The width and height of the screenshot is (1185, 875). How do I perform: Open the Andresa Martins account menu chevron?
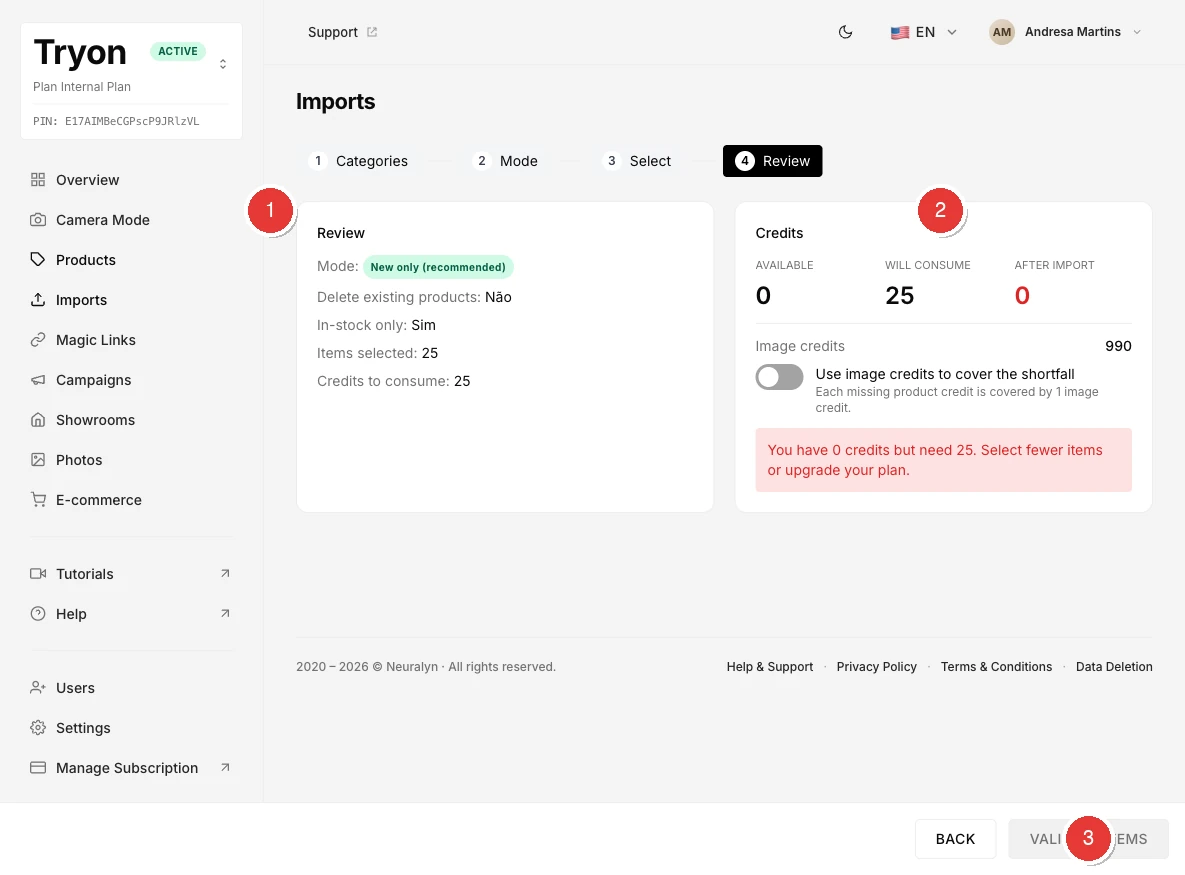tap(1137, 32)
